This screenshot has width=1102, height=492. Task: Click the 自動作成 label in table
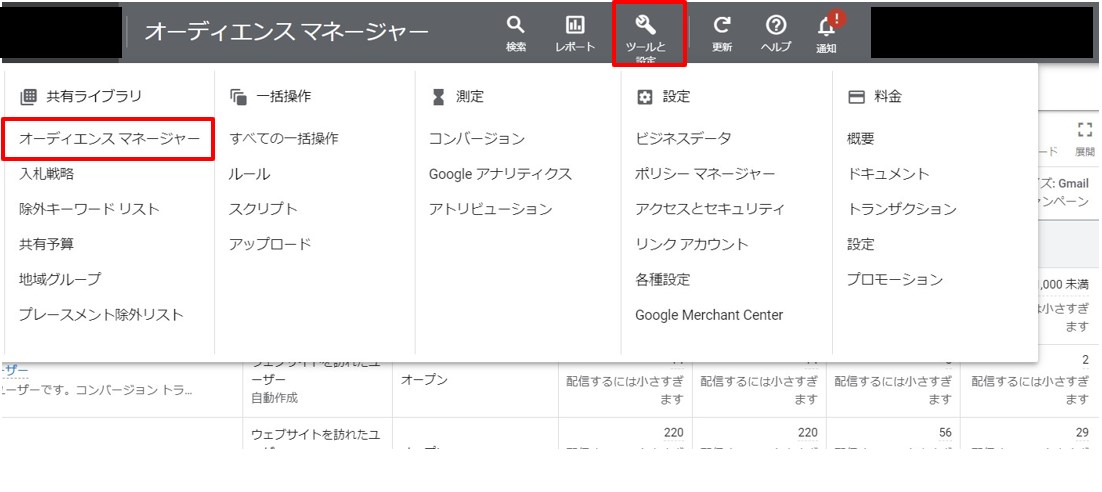tap(275, 398)
